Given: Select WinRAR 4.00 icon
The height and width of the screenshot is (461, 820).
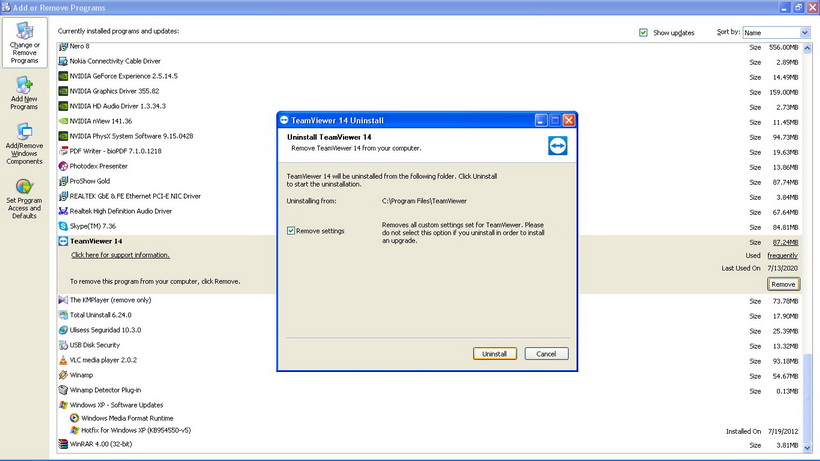Looking at the screenshot, I should (63, 444).
